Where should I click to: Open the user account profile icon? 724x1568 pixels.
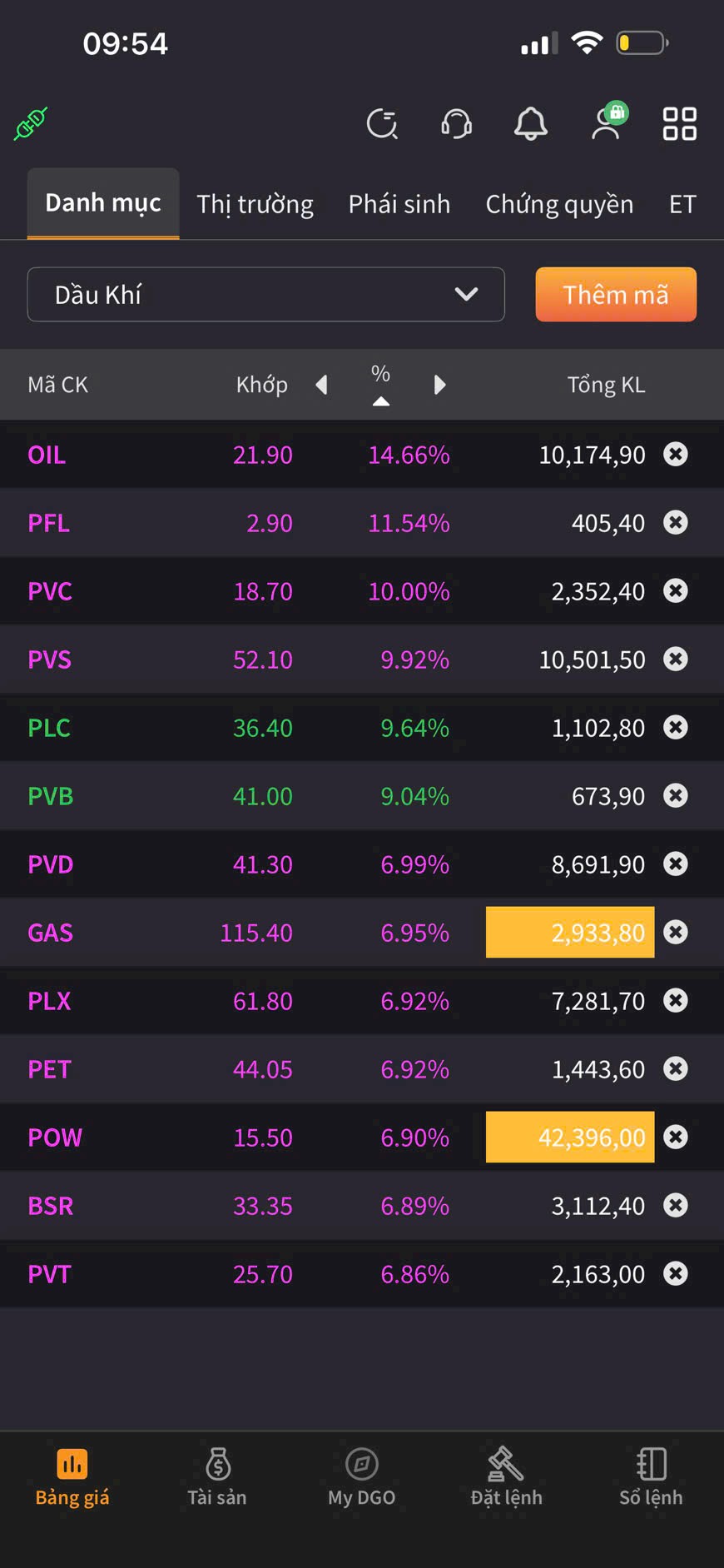click(x=607, y=123)
